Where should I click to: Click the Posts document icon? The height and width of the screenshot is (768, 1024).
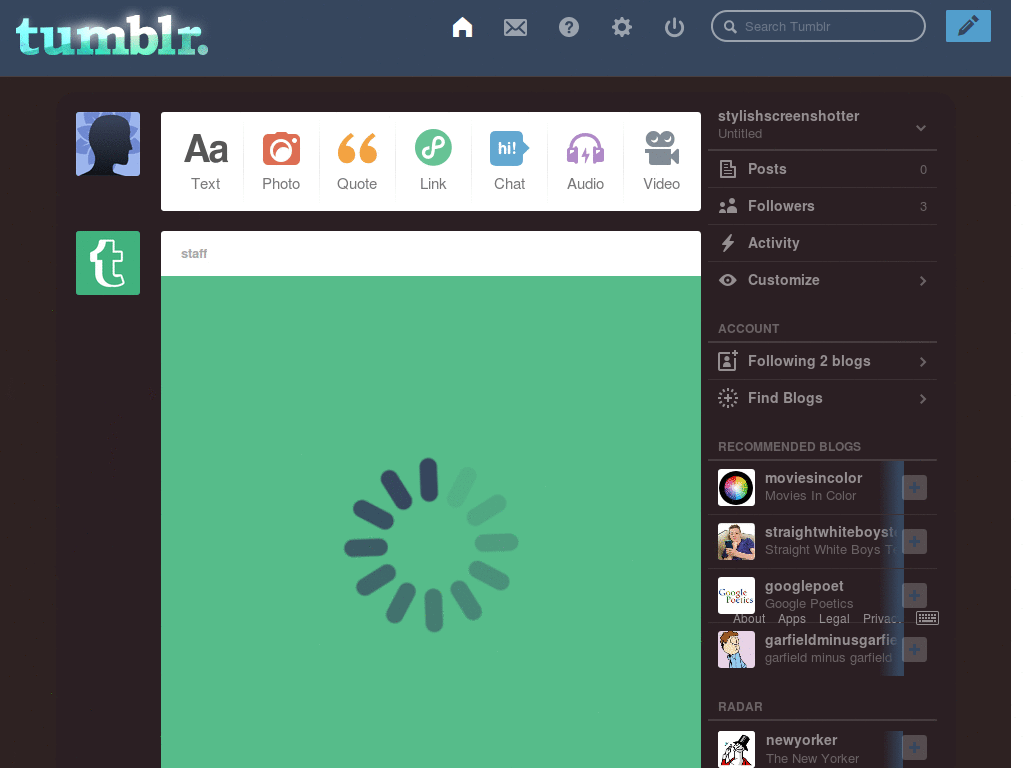728,169
